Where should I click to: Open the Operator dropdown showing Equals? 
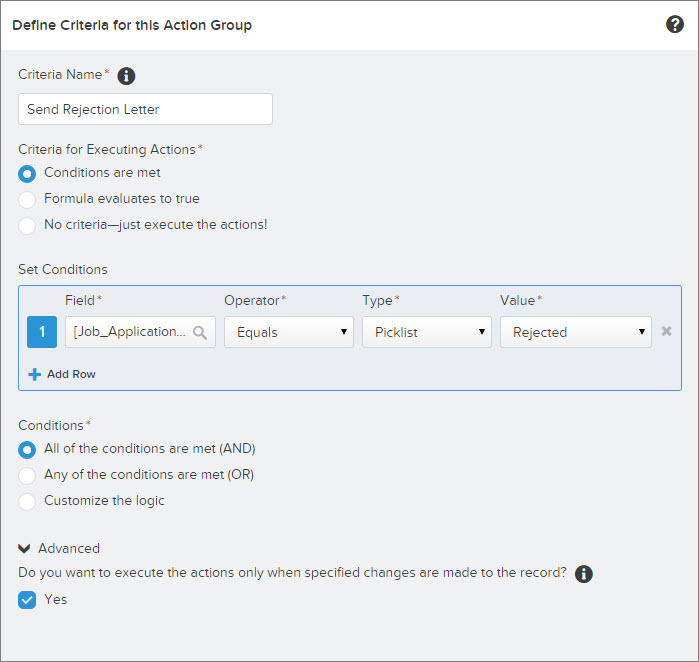(x=289, y=332)
